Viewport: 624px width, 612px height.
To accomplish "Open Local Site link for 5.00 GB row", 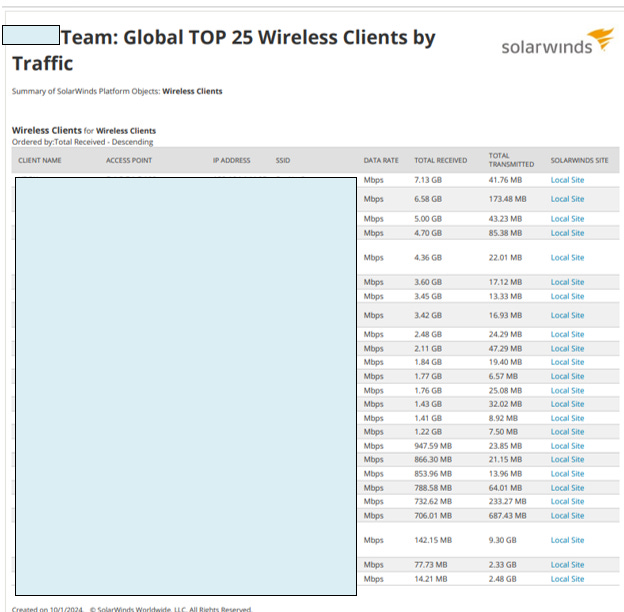I will click(567, 219).
